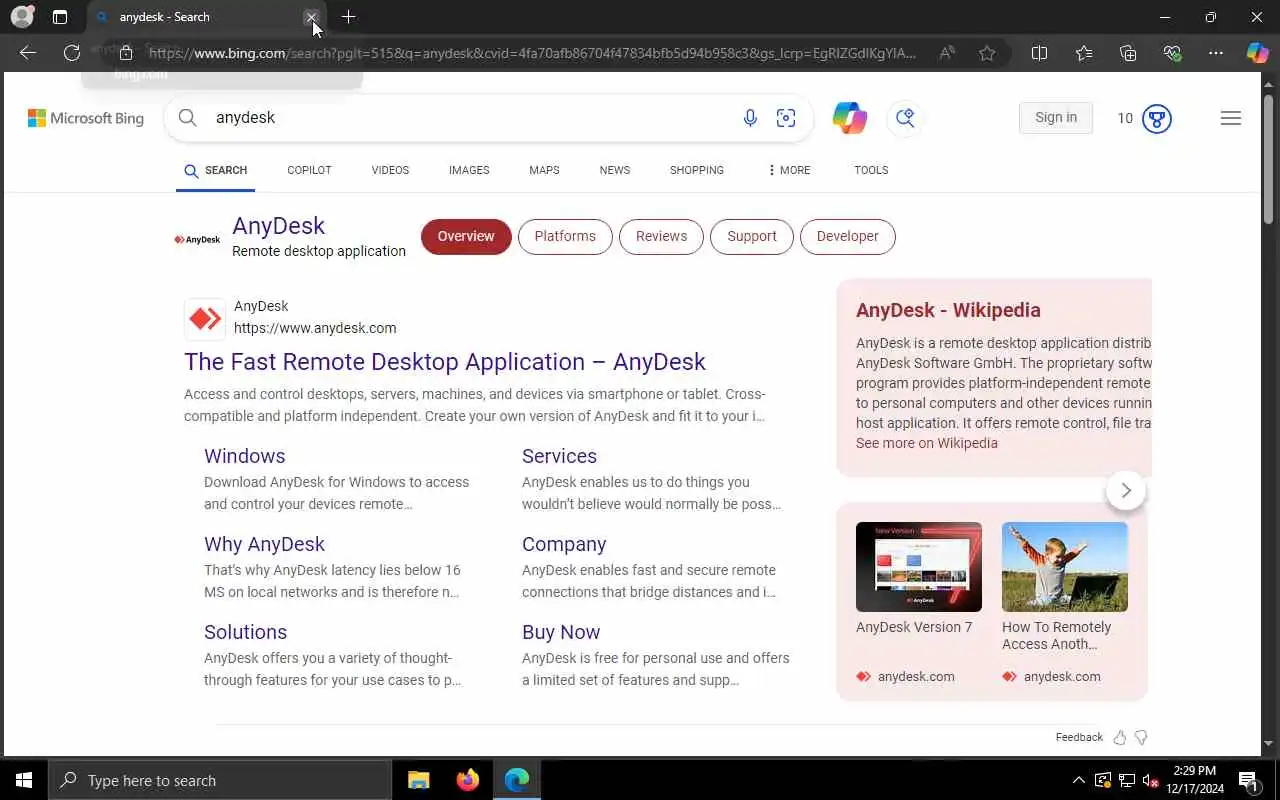The image size is (1280, 800).
Task: Open the Company sublink
Action: pos(564,544)
